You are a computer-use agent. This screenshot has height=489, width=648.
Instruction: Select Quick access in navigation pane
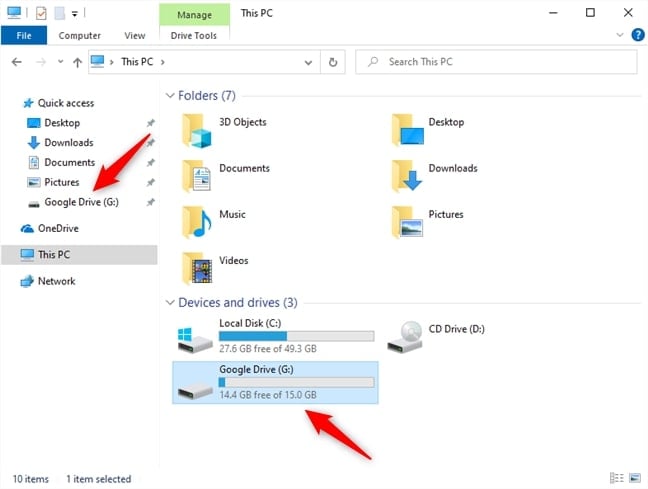pyautogui.click(x=66, y=103)
